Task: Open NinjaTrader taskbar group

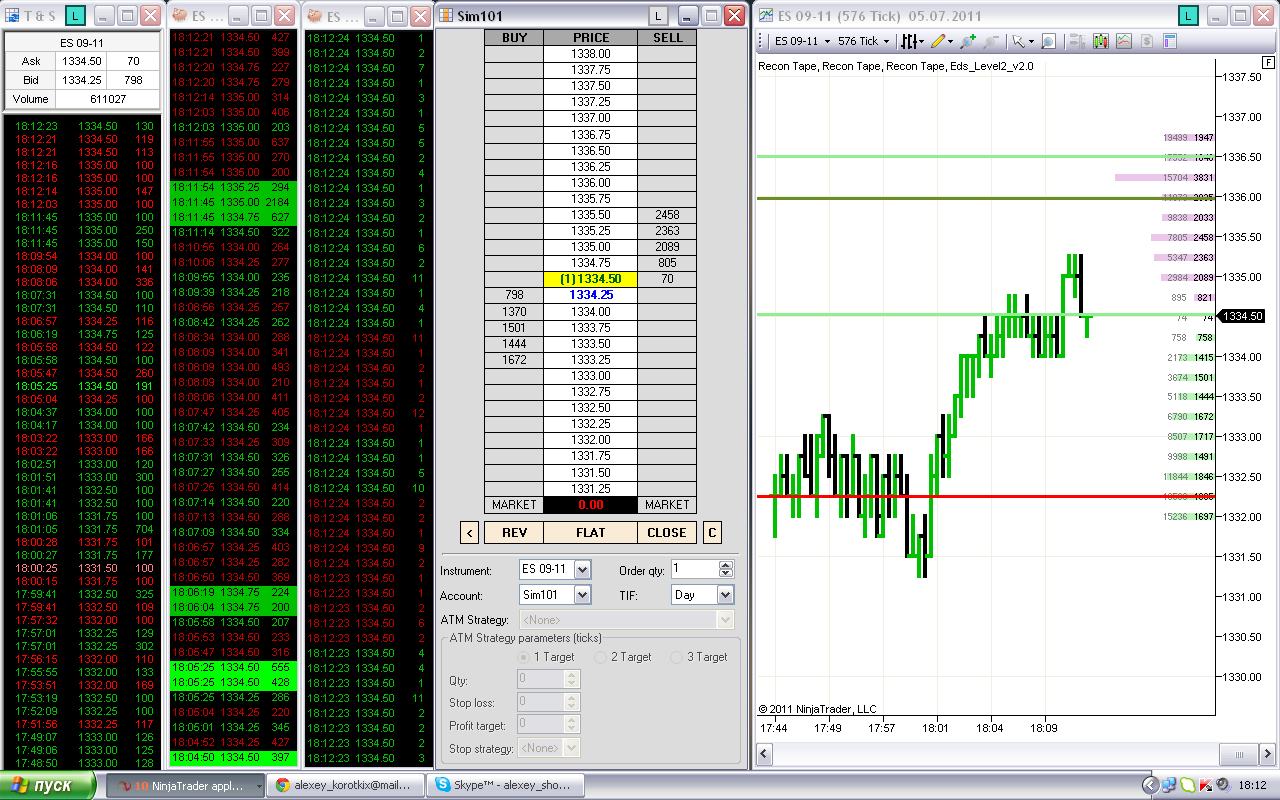Action: (x=185, y=786)
